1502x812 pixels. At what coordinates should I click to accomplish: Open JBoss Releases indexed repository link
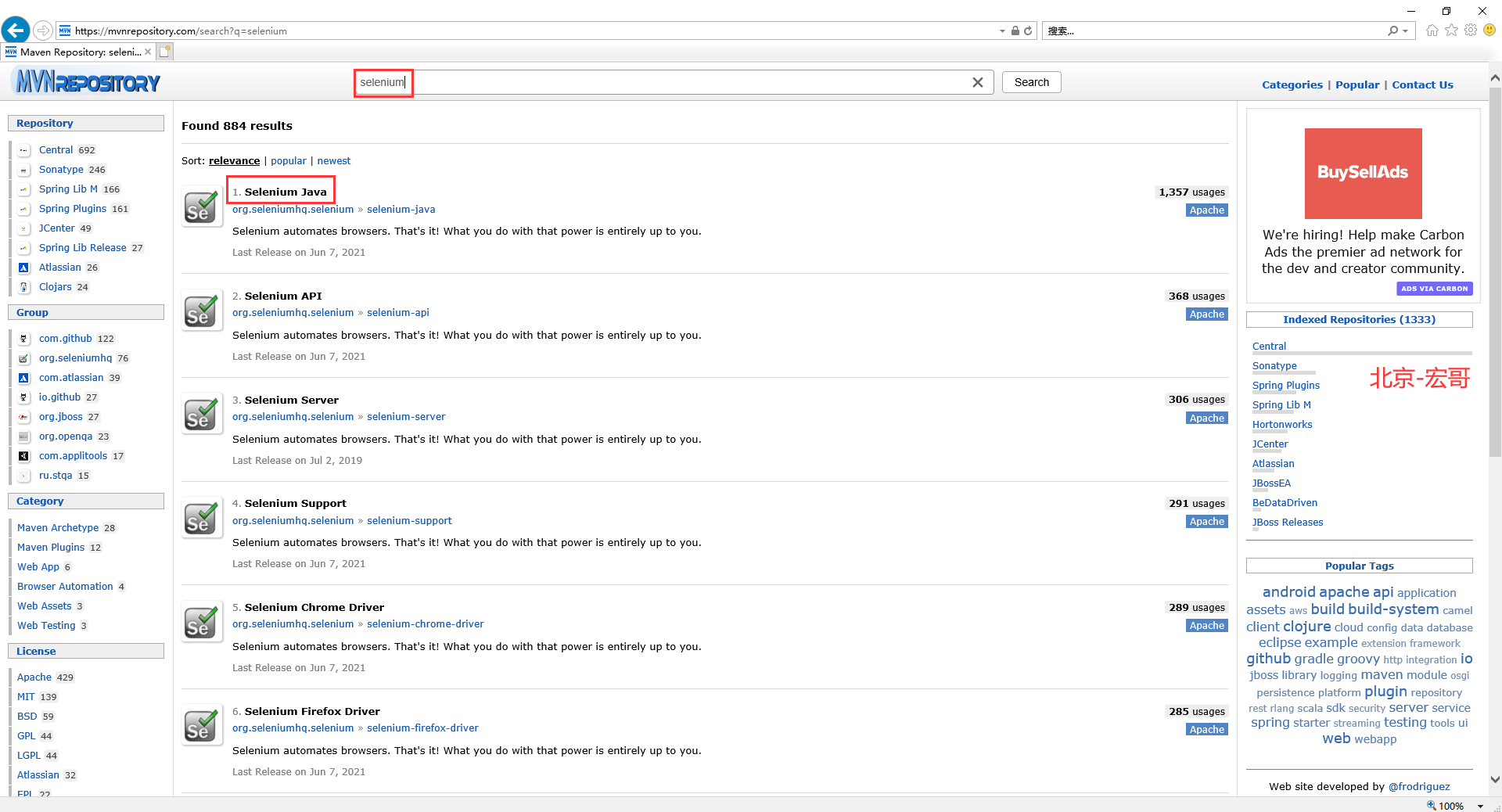coord(1287,522)
